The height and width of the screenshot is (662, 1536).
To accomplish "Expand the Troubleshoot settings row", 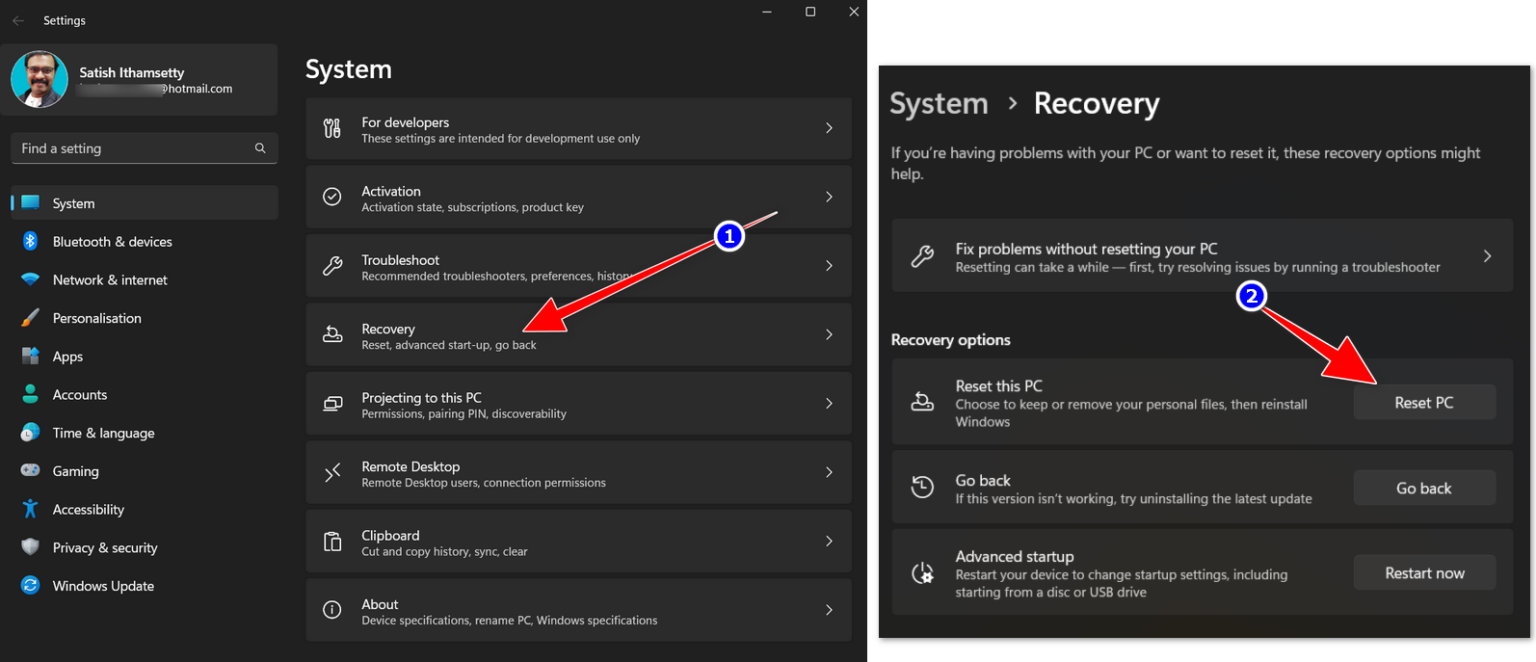I will [x=578, y=266].
